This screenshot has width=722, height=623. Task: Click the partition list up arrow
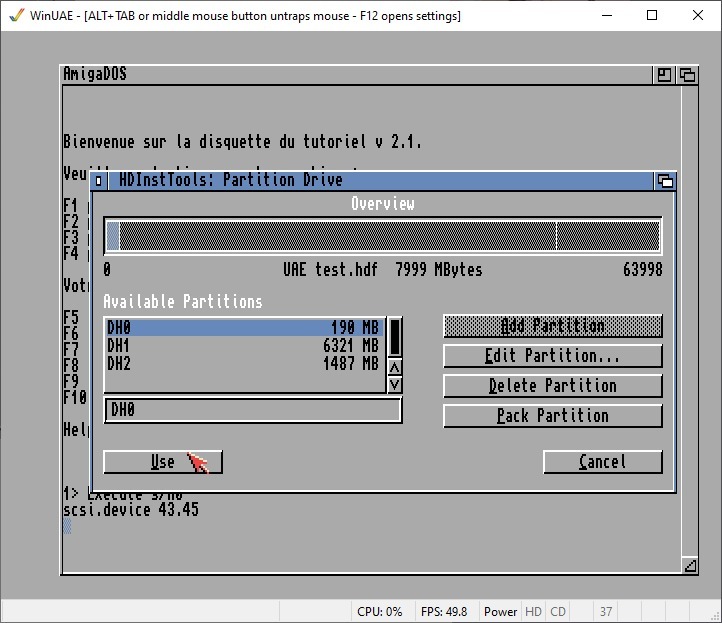[x=395, y=367]
